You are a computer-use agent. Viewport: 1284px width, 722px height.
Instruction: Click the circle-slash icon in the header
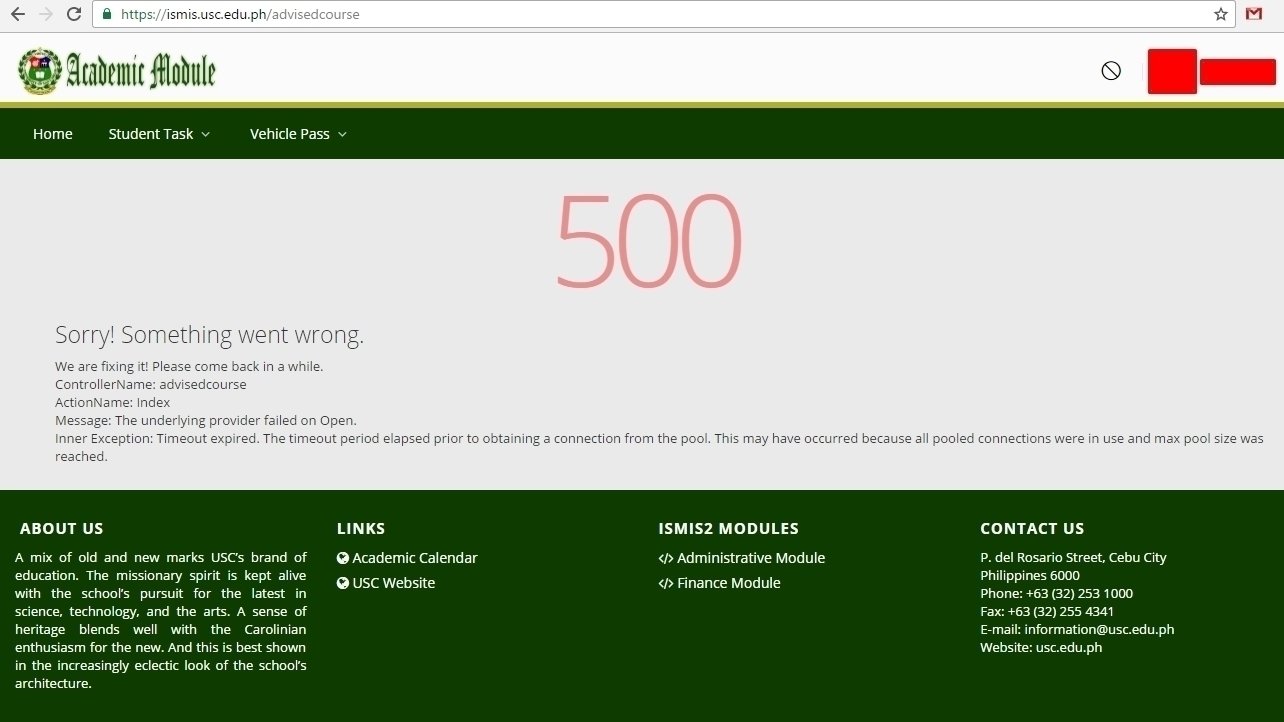(x=1111, y=71)
